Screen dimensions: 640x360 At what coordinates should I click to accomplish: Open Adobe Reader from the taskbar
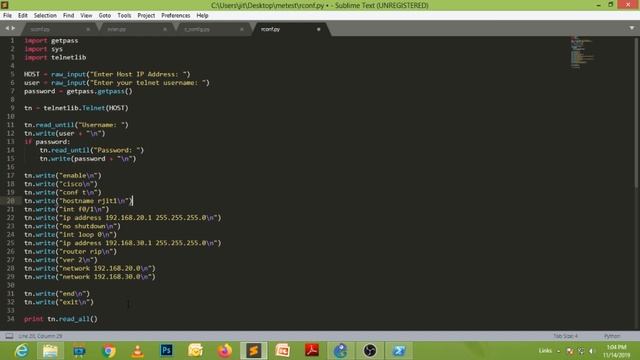[312, 351]
